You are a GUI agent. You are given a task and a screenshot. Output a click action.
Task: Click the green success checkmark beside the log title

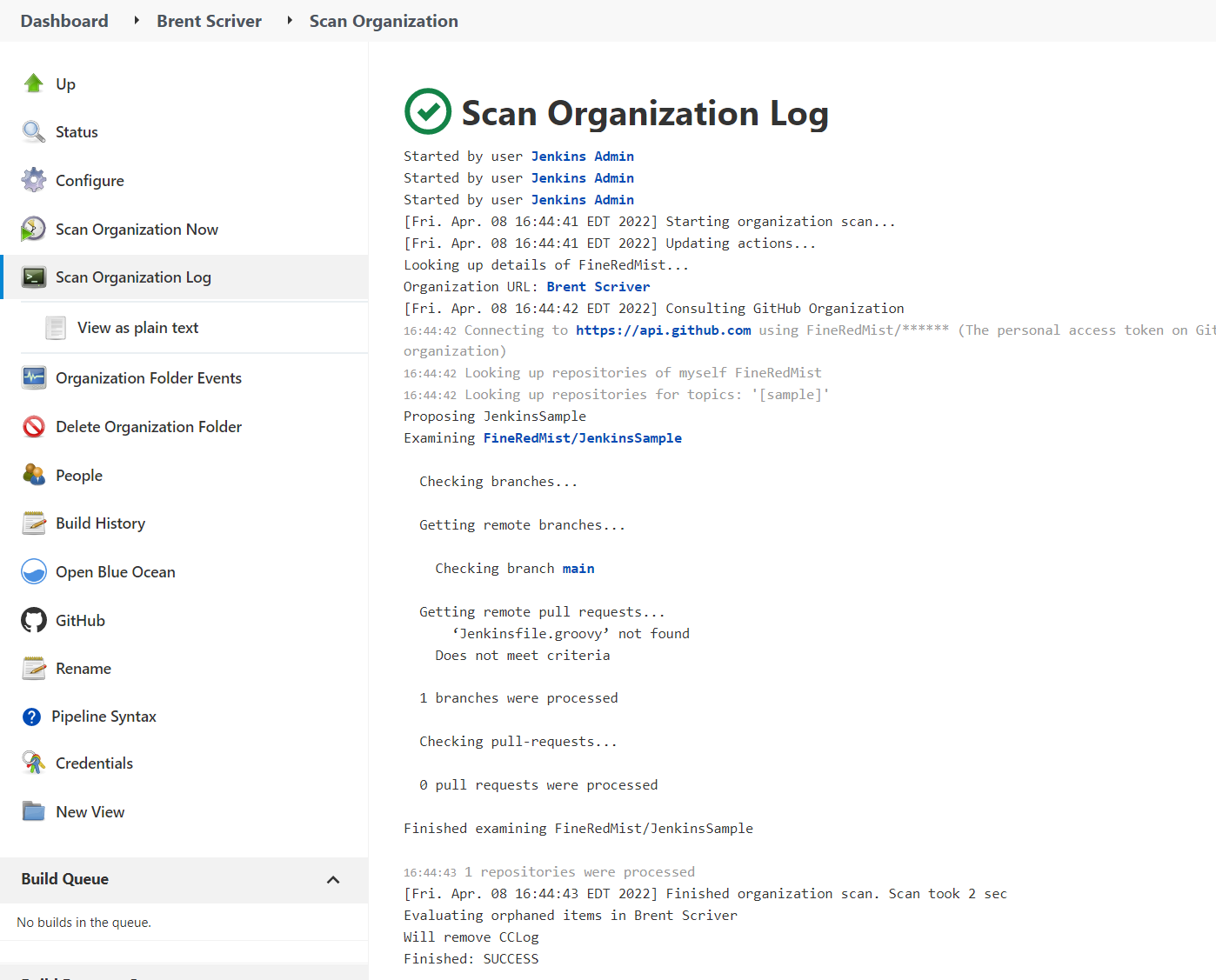(428, 111)
